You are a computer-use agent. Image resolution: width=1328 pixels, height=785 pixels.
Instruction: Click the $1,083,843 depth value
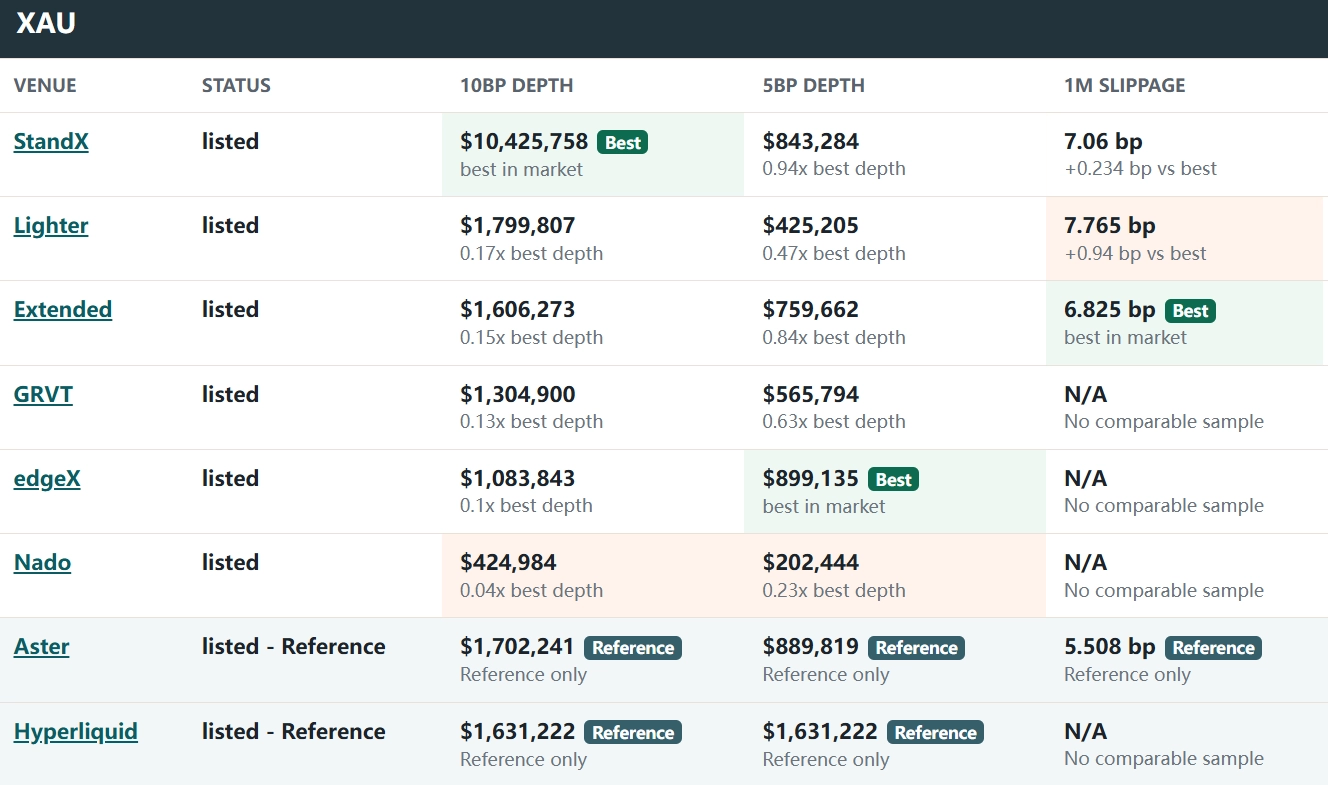coord(518,479)
